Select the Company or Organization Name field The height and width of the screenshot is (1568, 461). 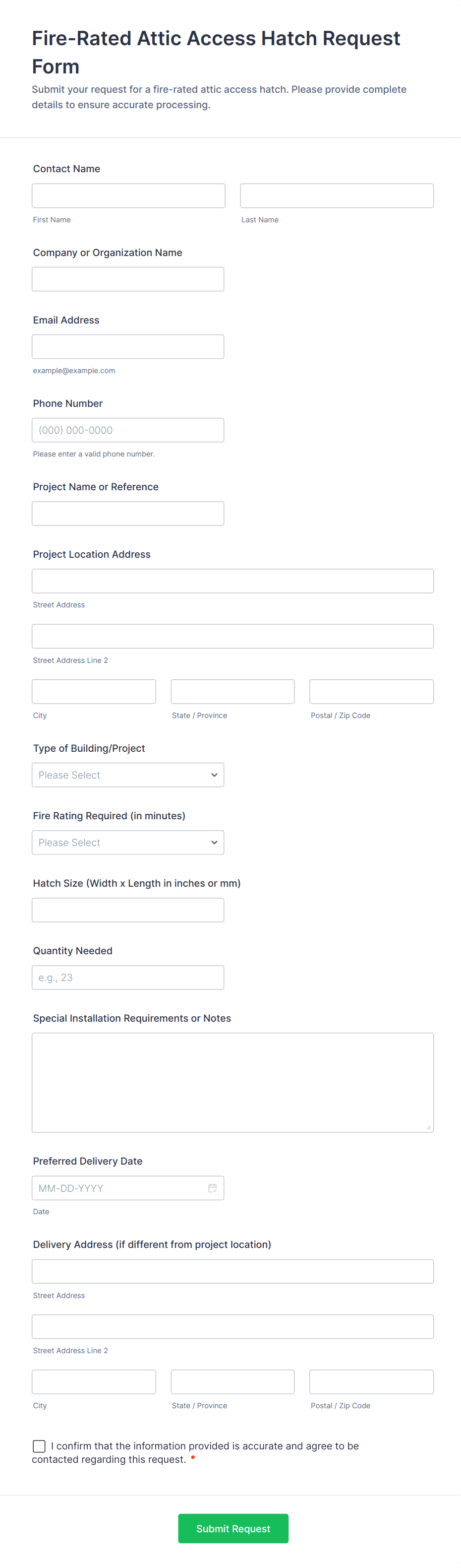[128, 279]
